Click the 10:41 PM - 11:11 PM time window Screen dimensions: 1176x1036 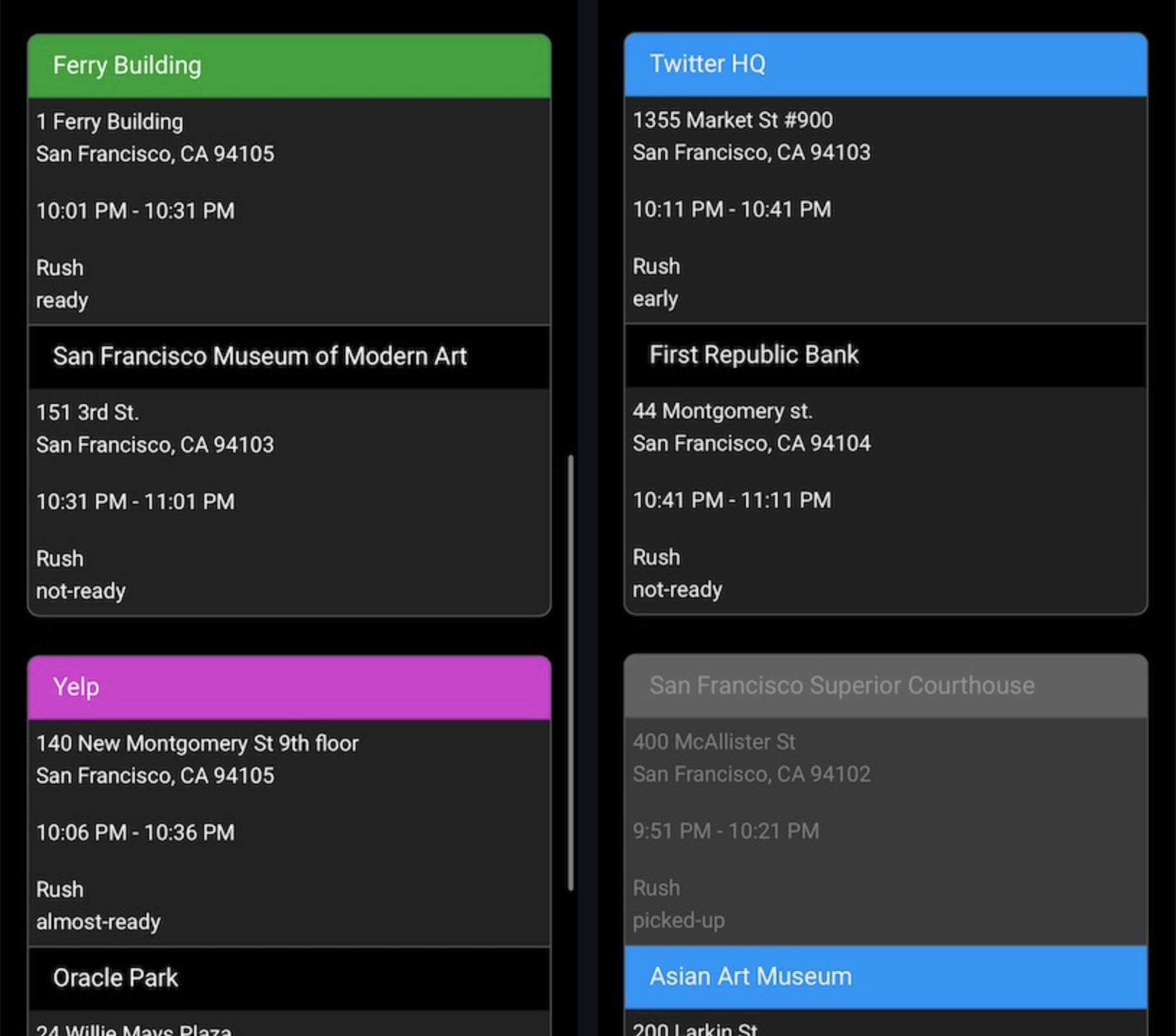[x=732, y=500]
